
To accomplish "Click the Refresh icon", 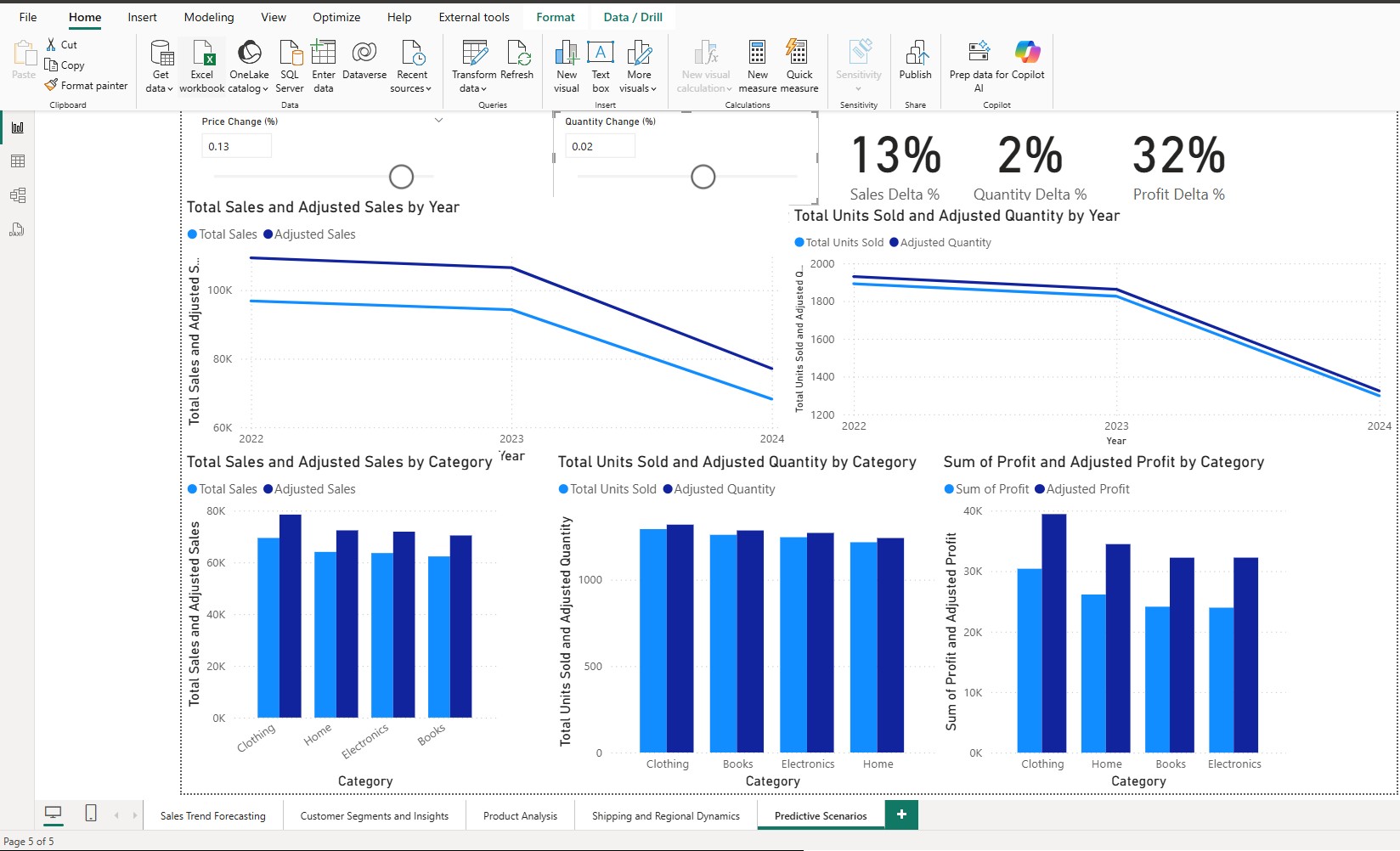I will (517, 54).
